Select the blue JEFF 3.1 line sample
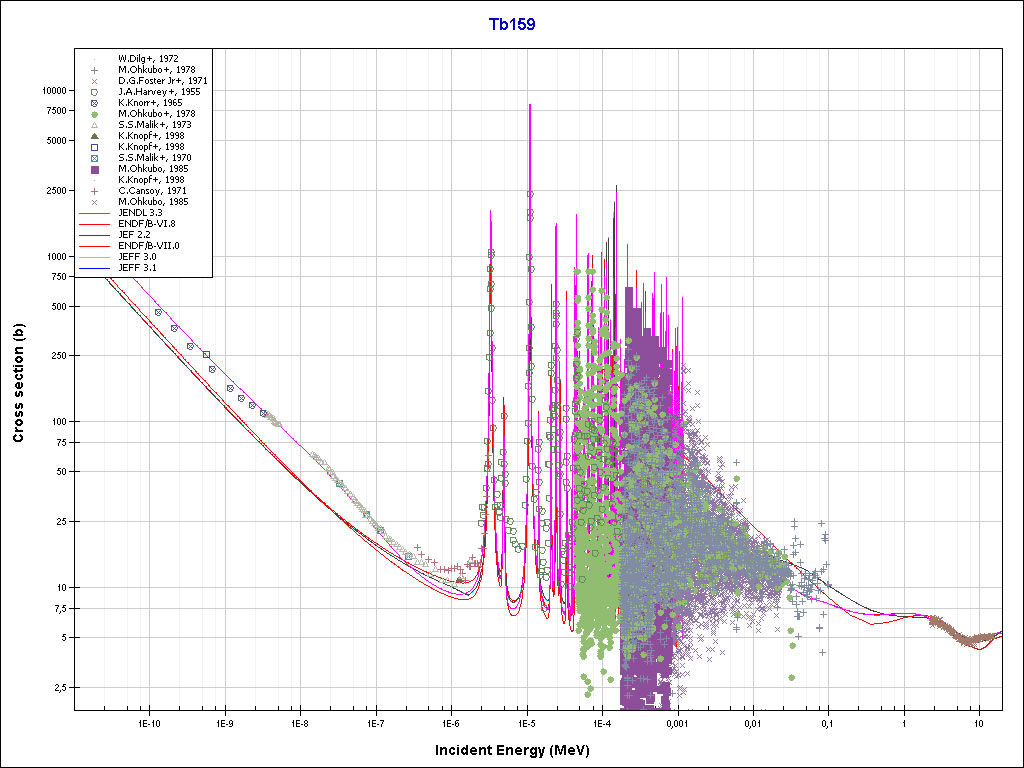 click(93, 268)
